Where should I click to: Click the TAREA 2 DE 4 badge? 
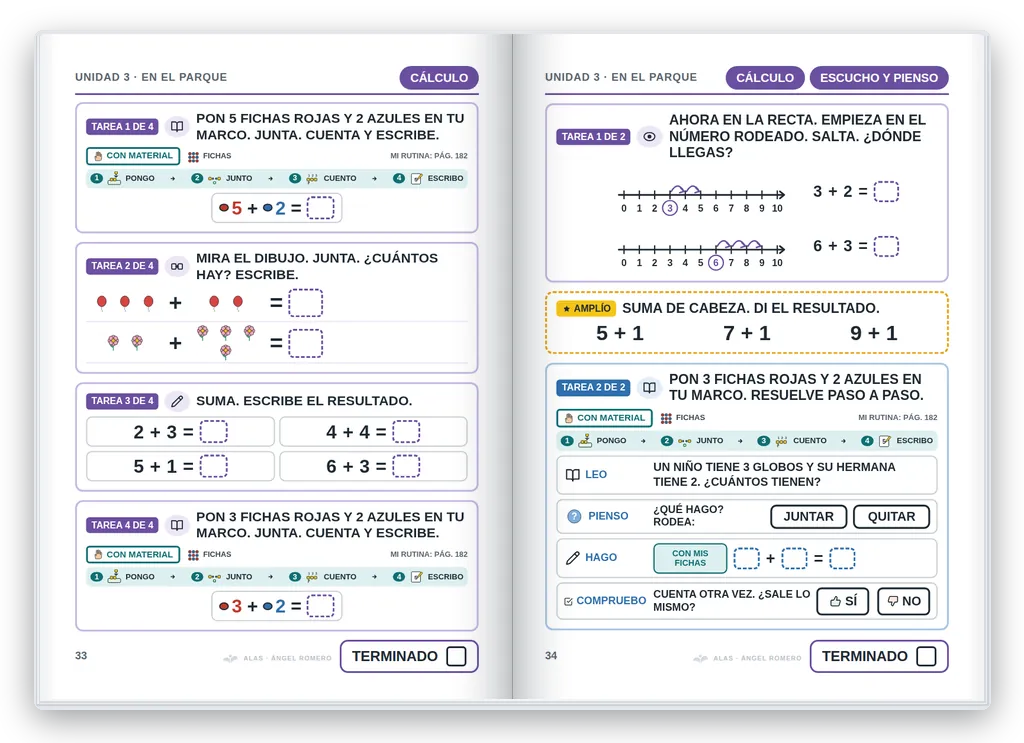[122, 266]
